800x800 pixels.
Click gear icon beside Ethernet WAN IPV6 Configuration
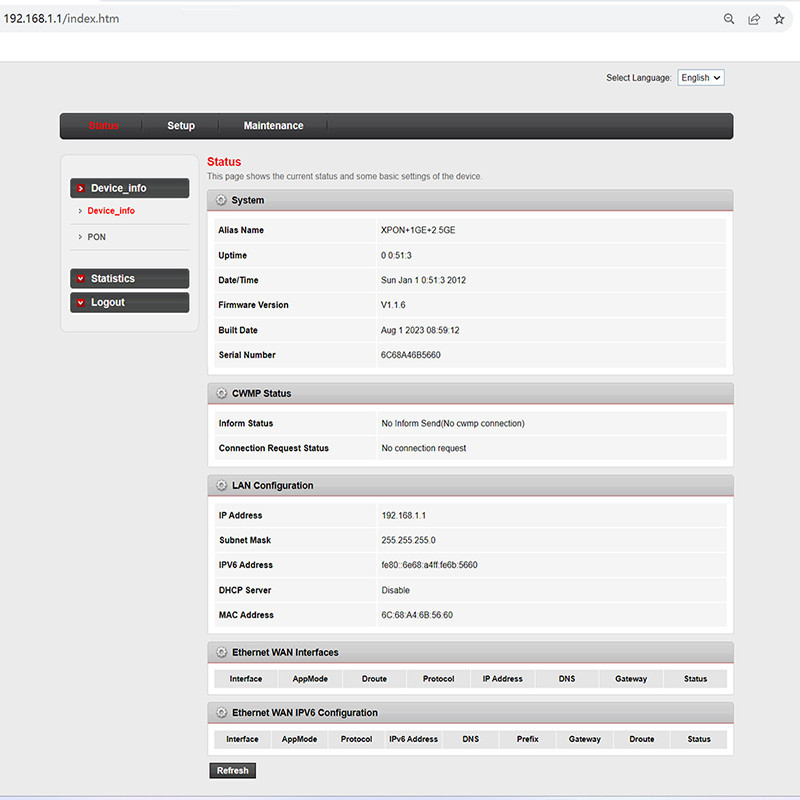pyautogui.click(x=221, y=713)
